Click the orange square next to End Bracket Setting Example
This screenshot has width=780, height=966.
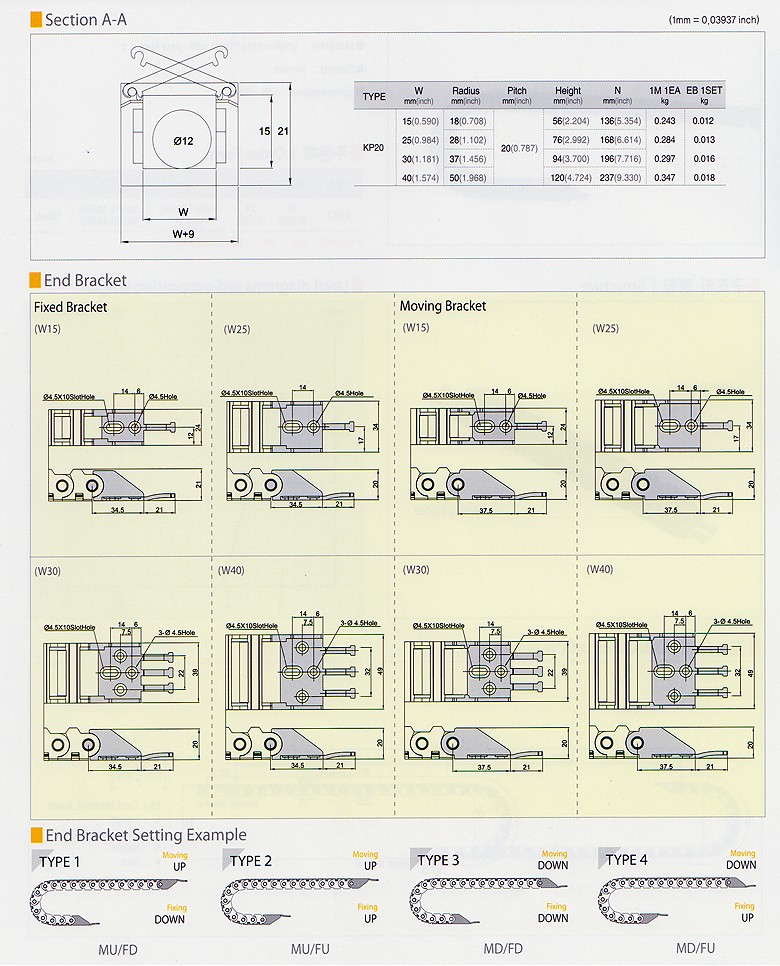click(x=36, y=835)
